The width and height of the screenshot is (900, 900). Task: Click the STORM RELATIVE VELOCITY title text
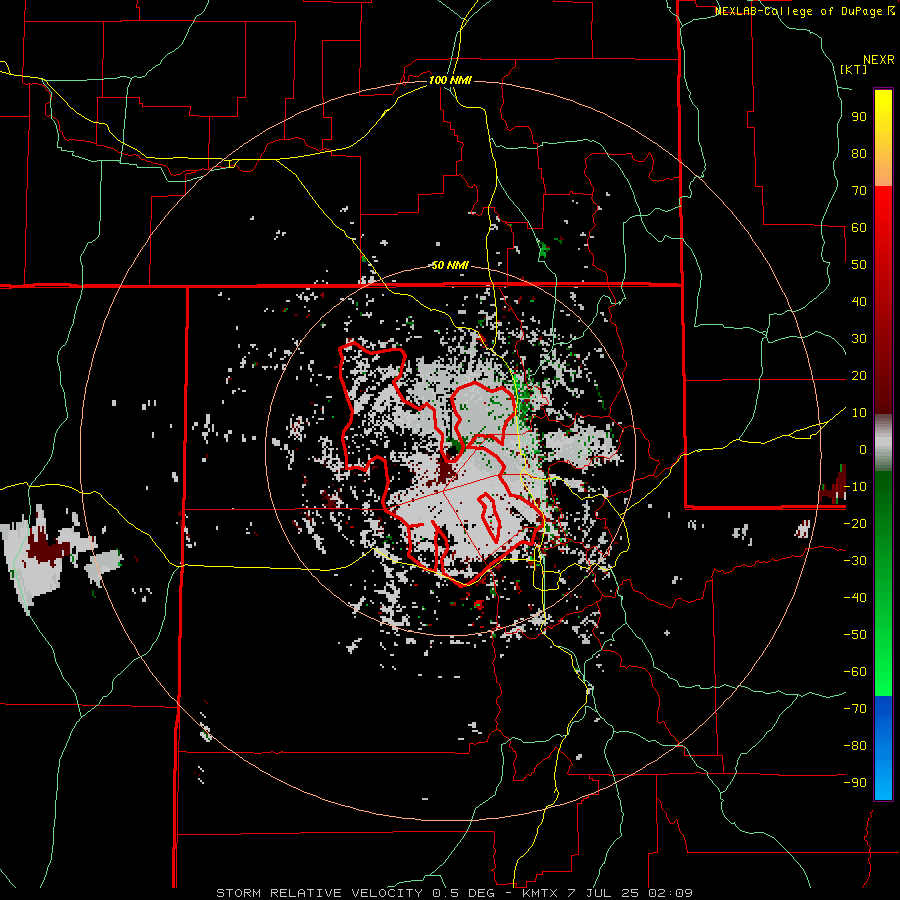tap(319, 893)
